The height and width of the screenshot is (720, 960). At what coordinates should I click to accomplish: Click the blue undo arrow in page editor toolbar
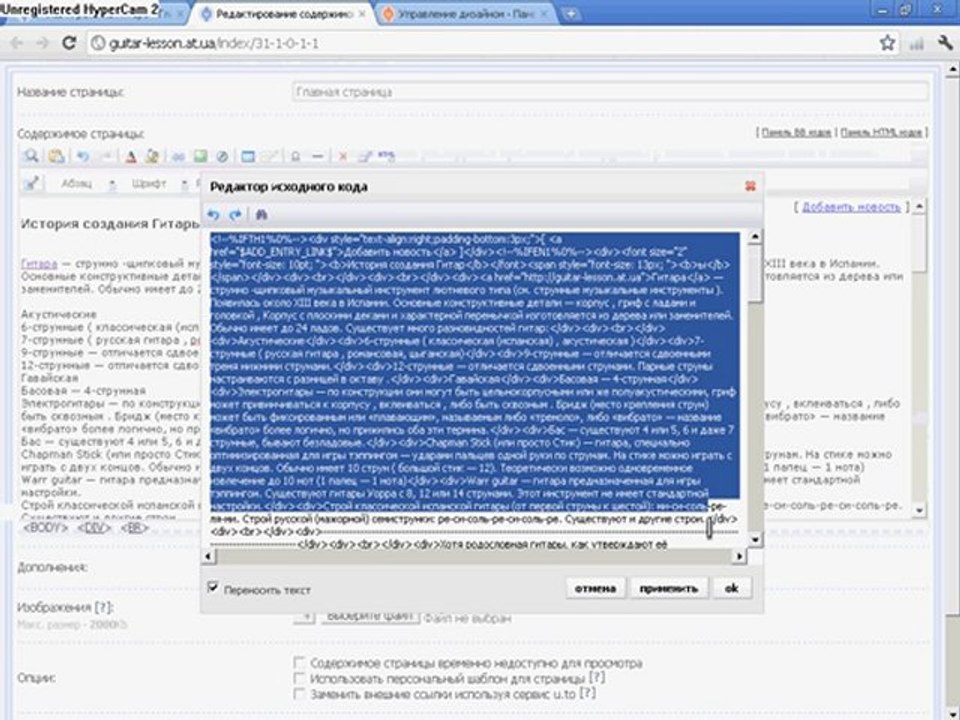click(83, 157)
